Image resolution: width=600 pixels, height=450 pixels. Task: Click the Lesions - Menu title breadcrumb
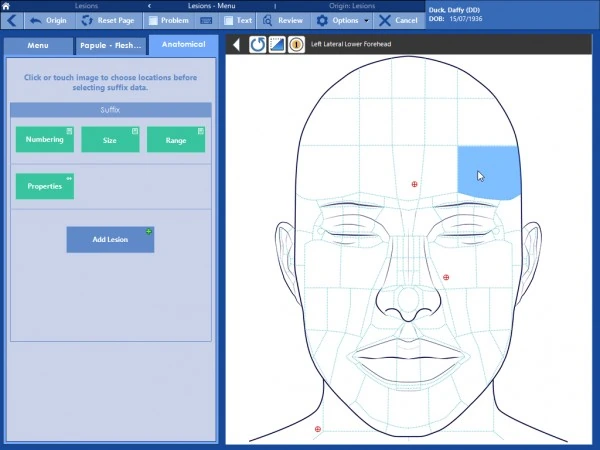click(211, 6)
